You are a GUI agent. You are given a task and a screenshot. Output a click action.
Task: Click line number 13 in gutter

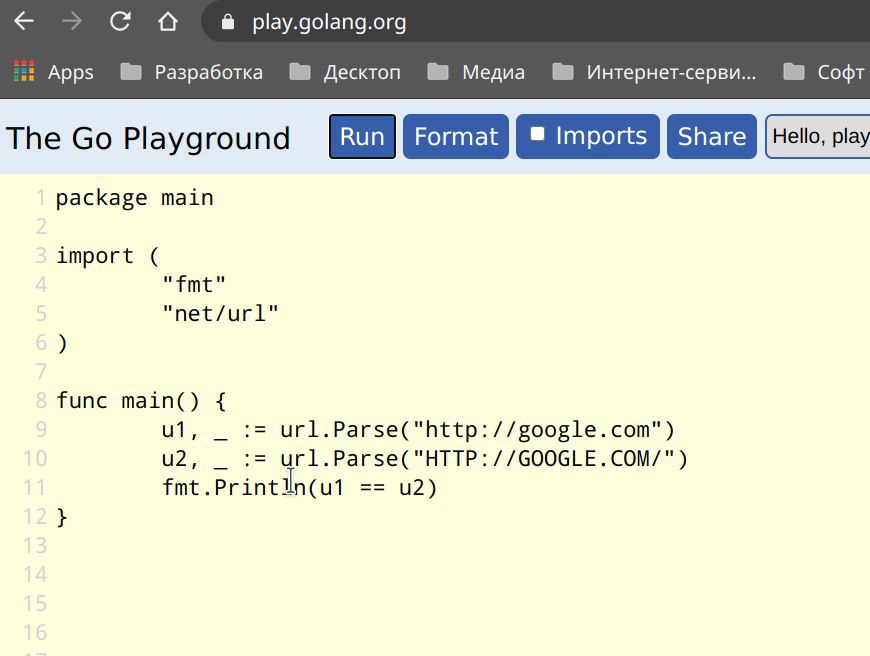35,546
